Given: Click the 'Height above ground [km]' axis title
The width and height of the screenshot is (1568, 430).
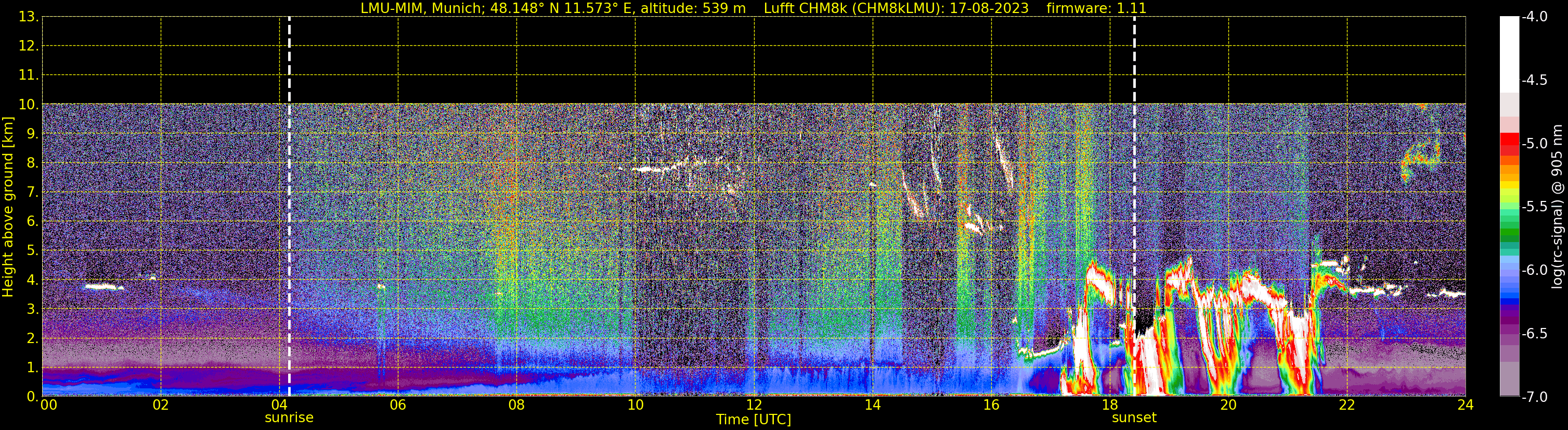Looking at the screenshot, I should pyautogui.click(x=8, y=207).
